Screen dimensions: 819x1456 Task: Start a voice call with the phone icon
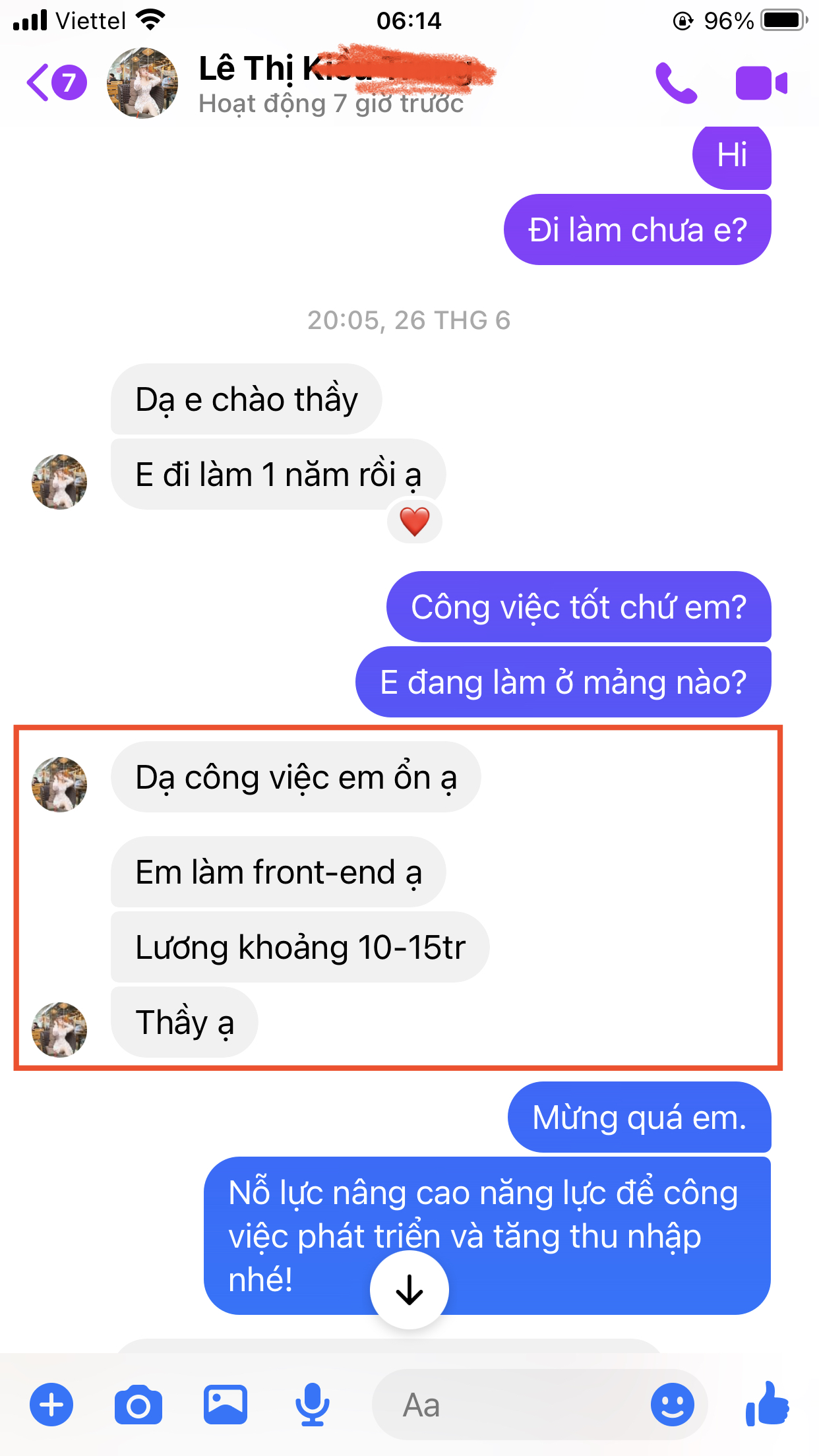coord(676,84)
